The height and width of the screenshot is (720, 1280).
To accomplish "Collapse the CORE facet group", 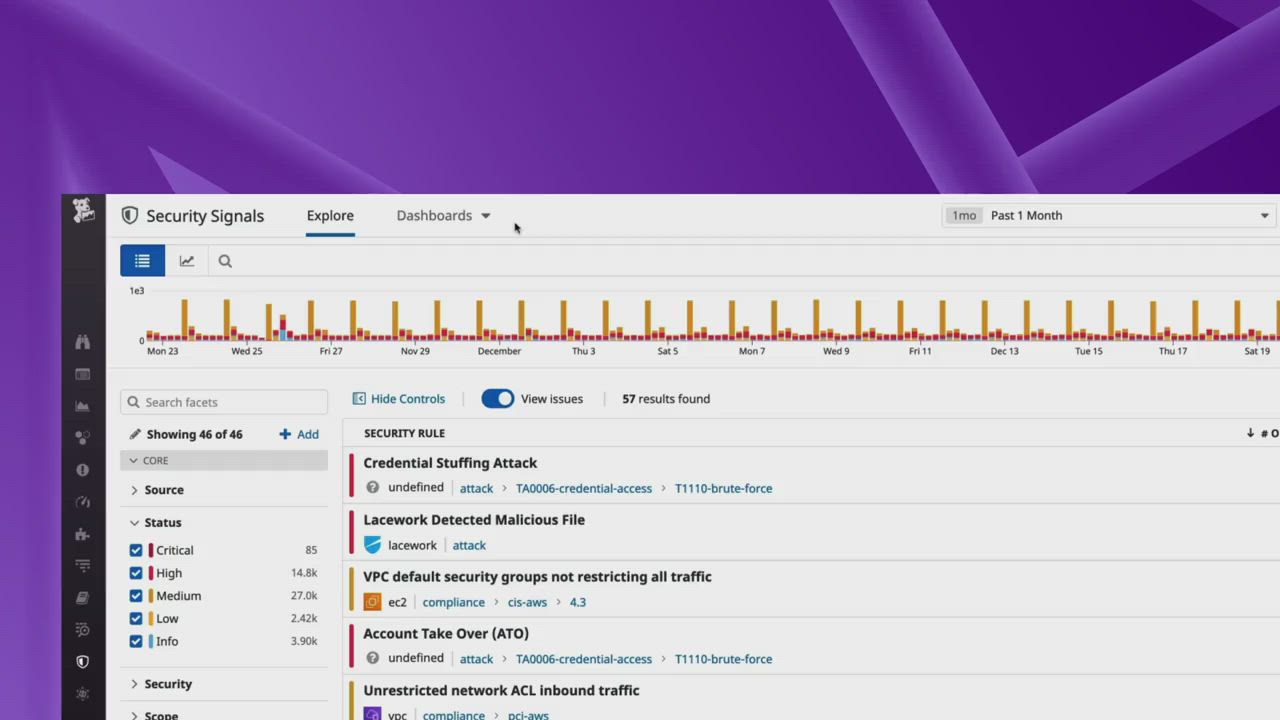I will click(x=224, y=460).
